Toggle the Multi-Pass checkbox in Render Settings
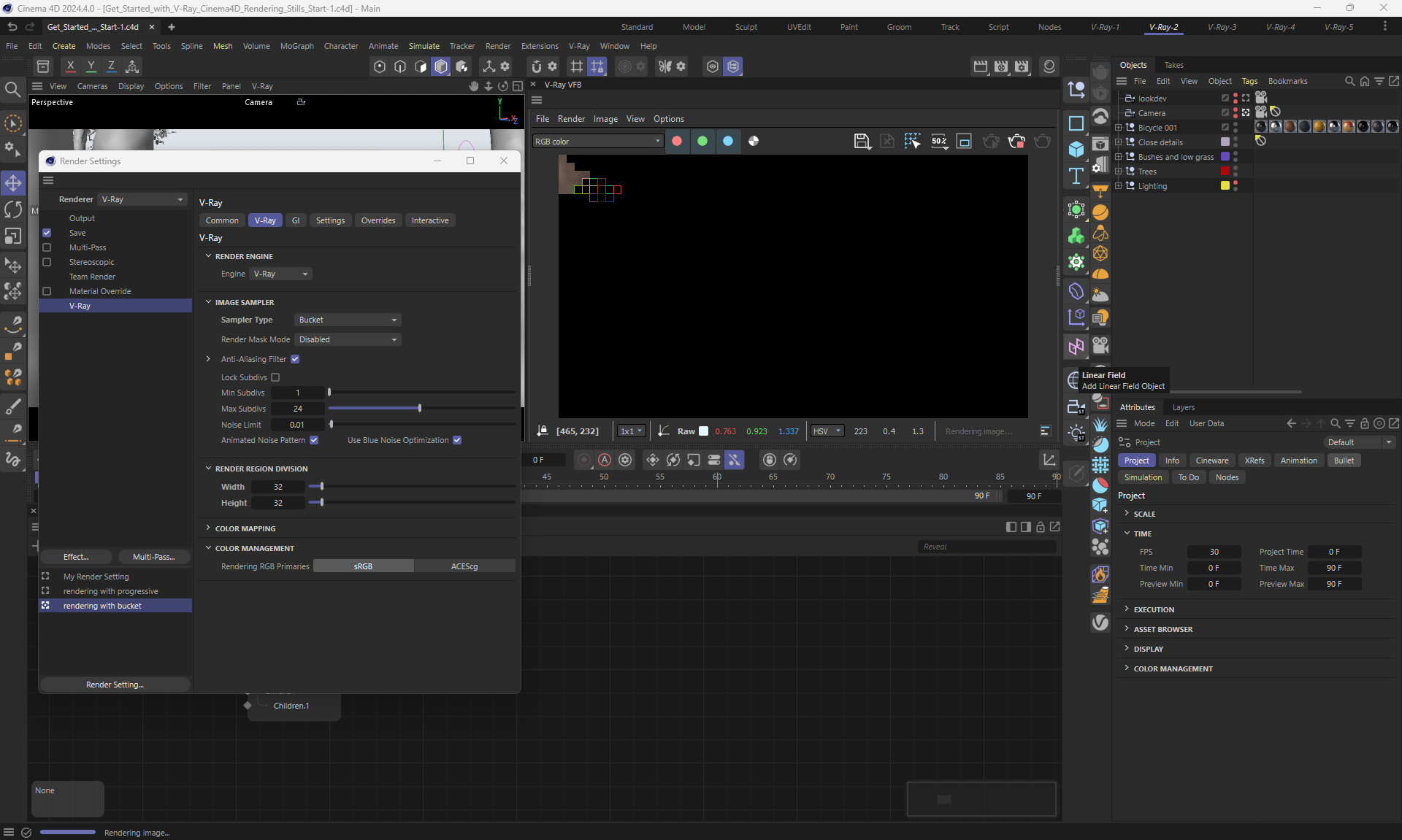Screen dimensions: 1402x840 [x=47, y=247]
